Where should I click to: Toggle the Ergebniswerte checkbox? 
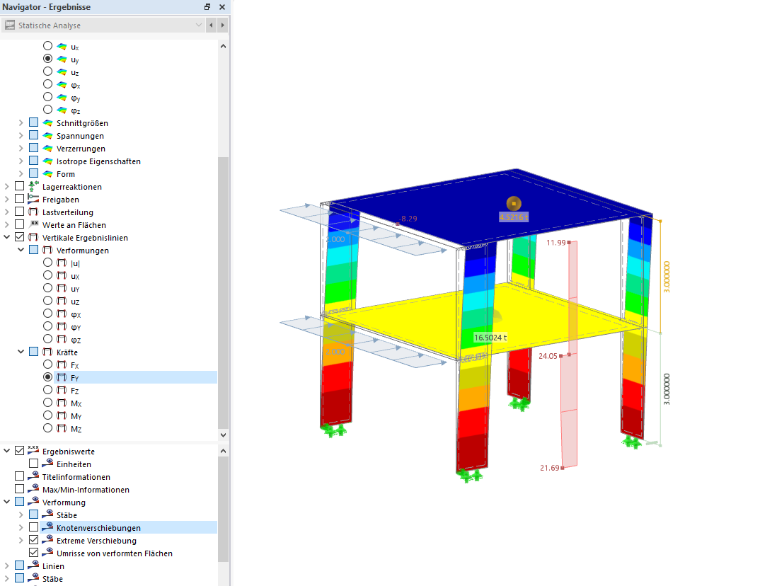coord(19,451)
